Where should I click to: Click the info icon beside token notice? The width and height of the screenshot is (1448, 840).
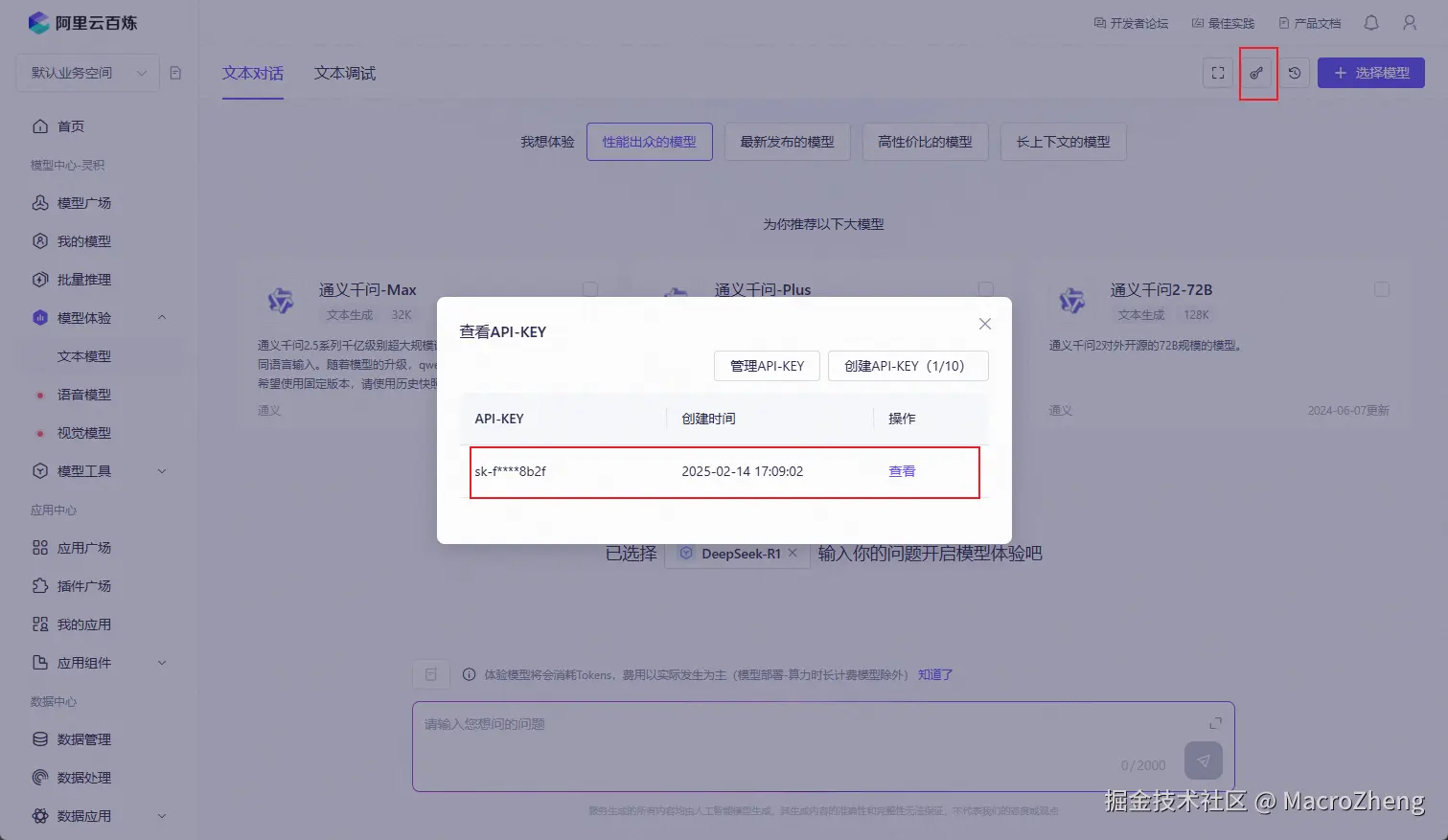pos(470,674)
